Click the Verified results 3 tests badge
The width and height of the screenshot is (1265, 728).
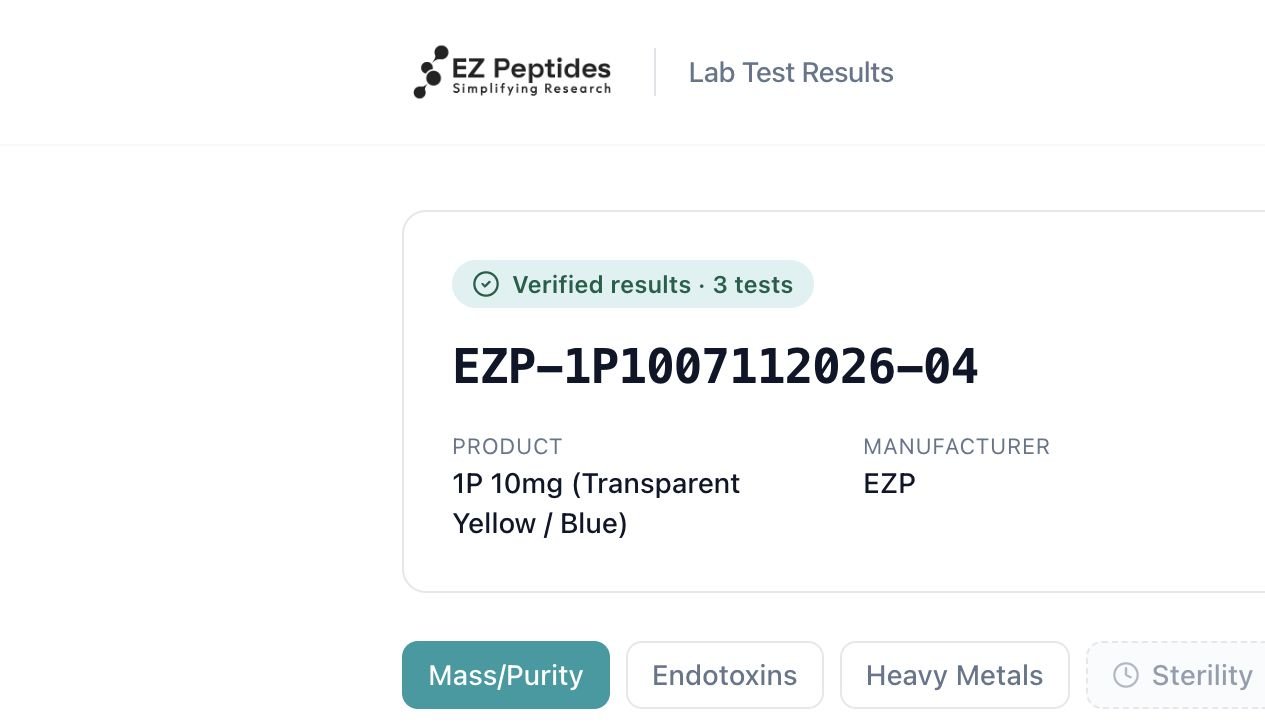coord(633,284)
